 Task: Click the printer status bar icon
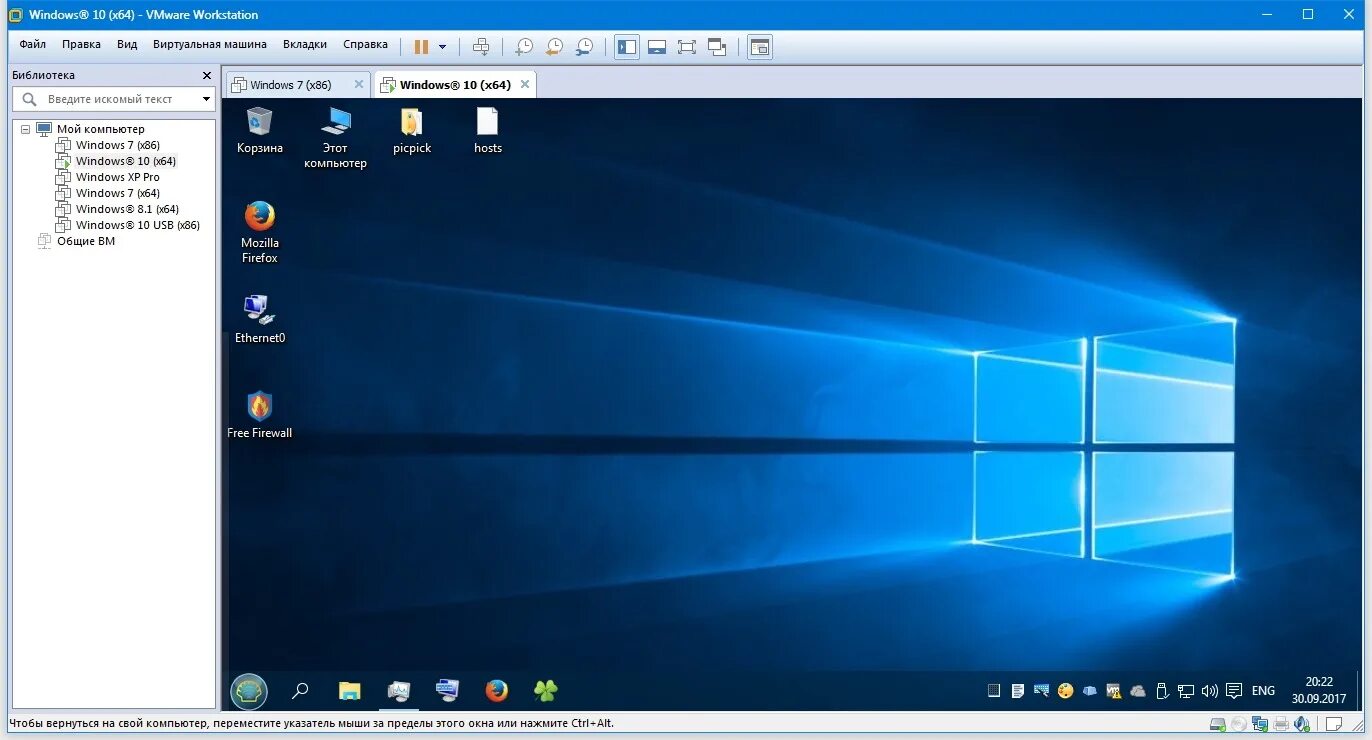point(1281,724)
